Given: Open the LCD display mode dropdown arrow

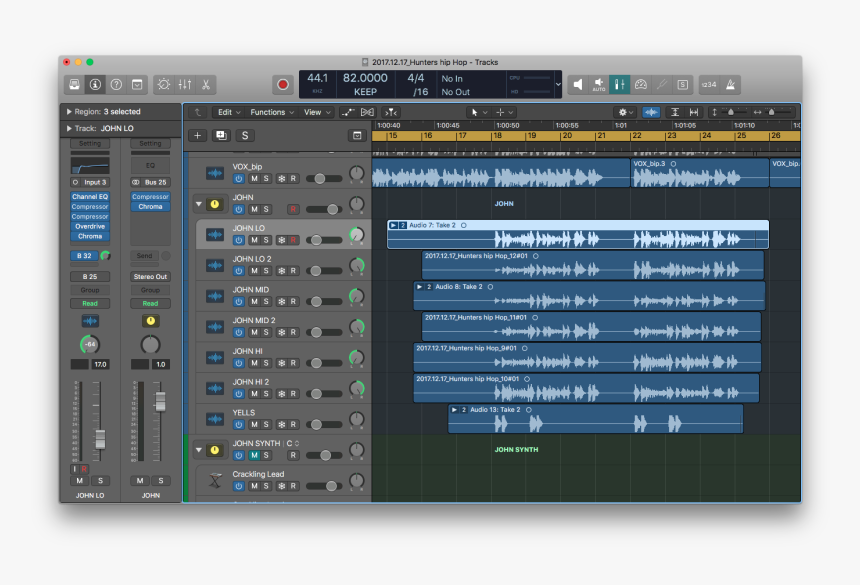Looking at the screenshot, I should (x=558, y=84).
